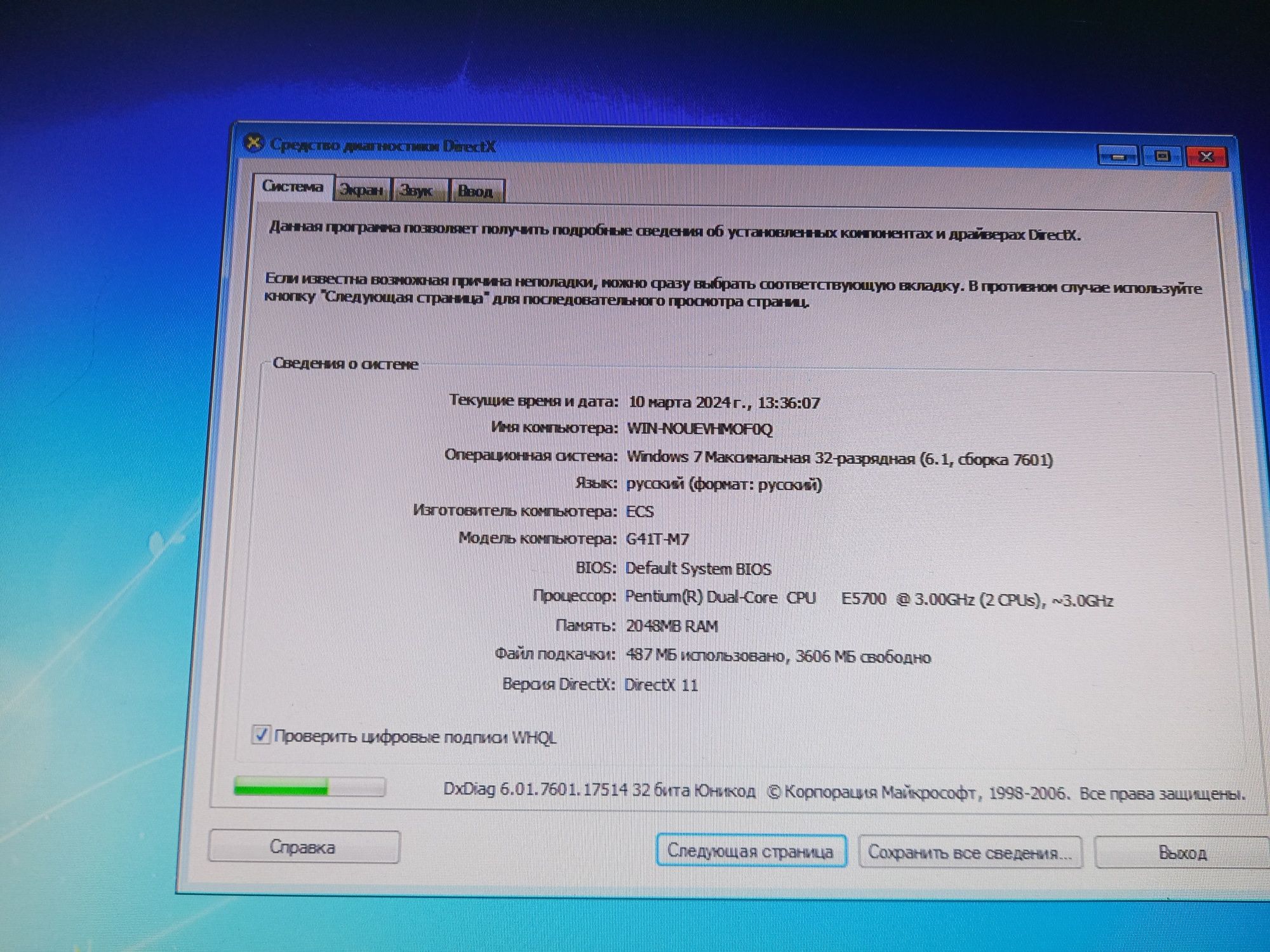This screenshot has width=1270, height=952.
Task: Click the Windows 7 Максимальная OS value
Action: (839, 458)
